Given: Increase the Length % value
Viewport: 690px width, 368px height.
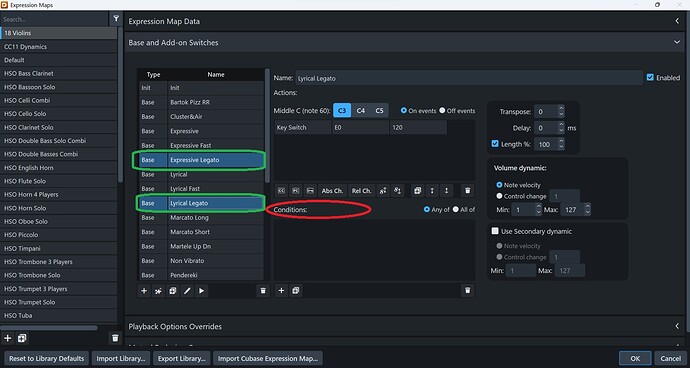Looking at the screenshot, I should [x=561, y=141].
